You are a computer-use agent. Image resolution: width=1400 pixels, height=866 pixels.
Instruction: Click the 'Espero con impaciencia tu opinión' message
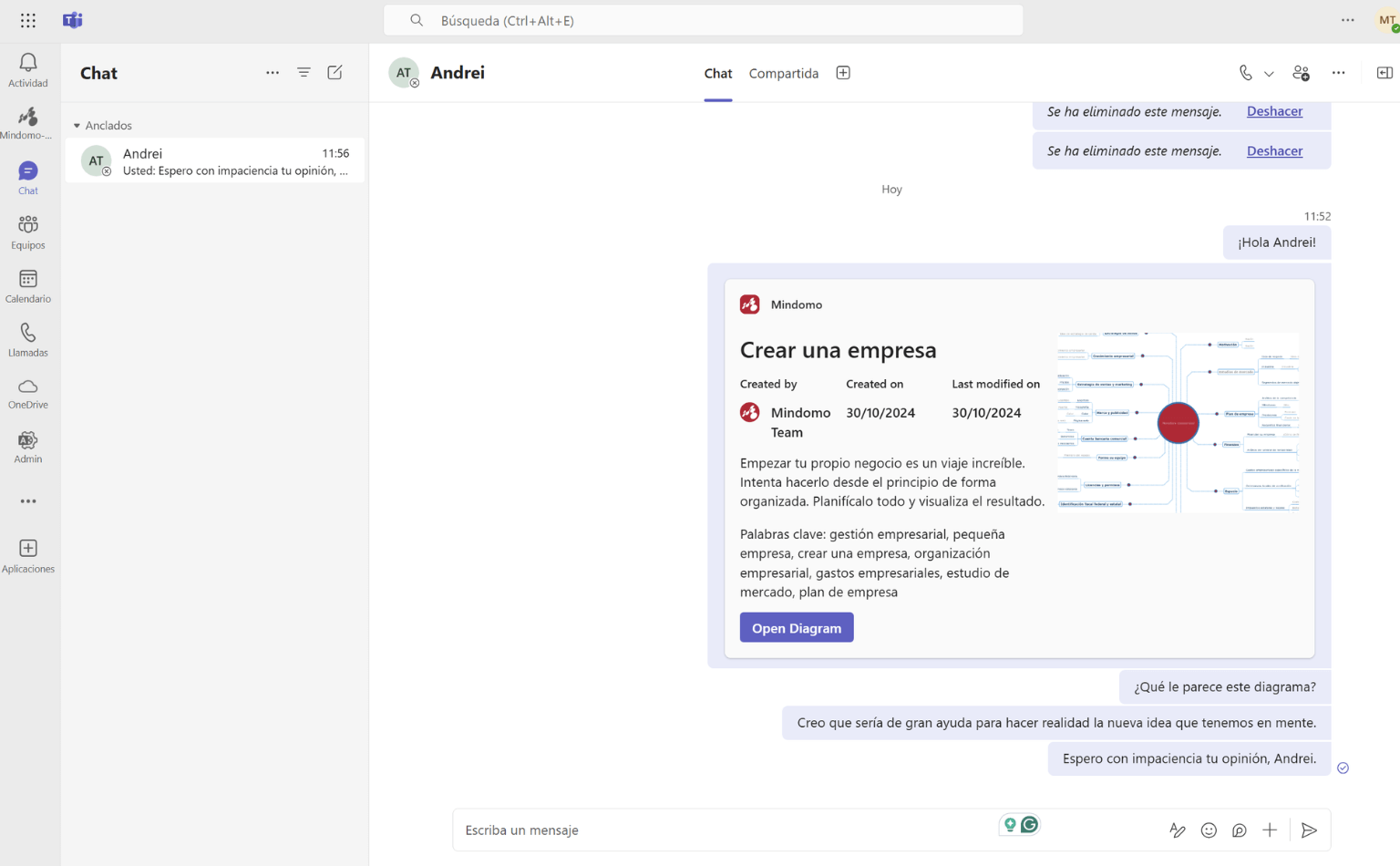[1189, 758]
